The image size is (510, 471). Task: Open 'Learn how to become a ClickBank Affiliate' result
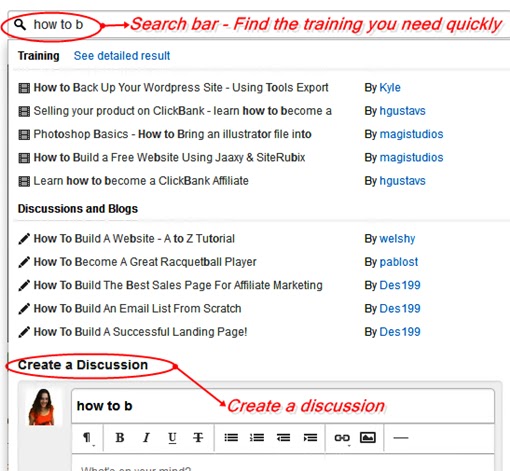point(141,181)
